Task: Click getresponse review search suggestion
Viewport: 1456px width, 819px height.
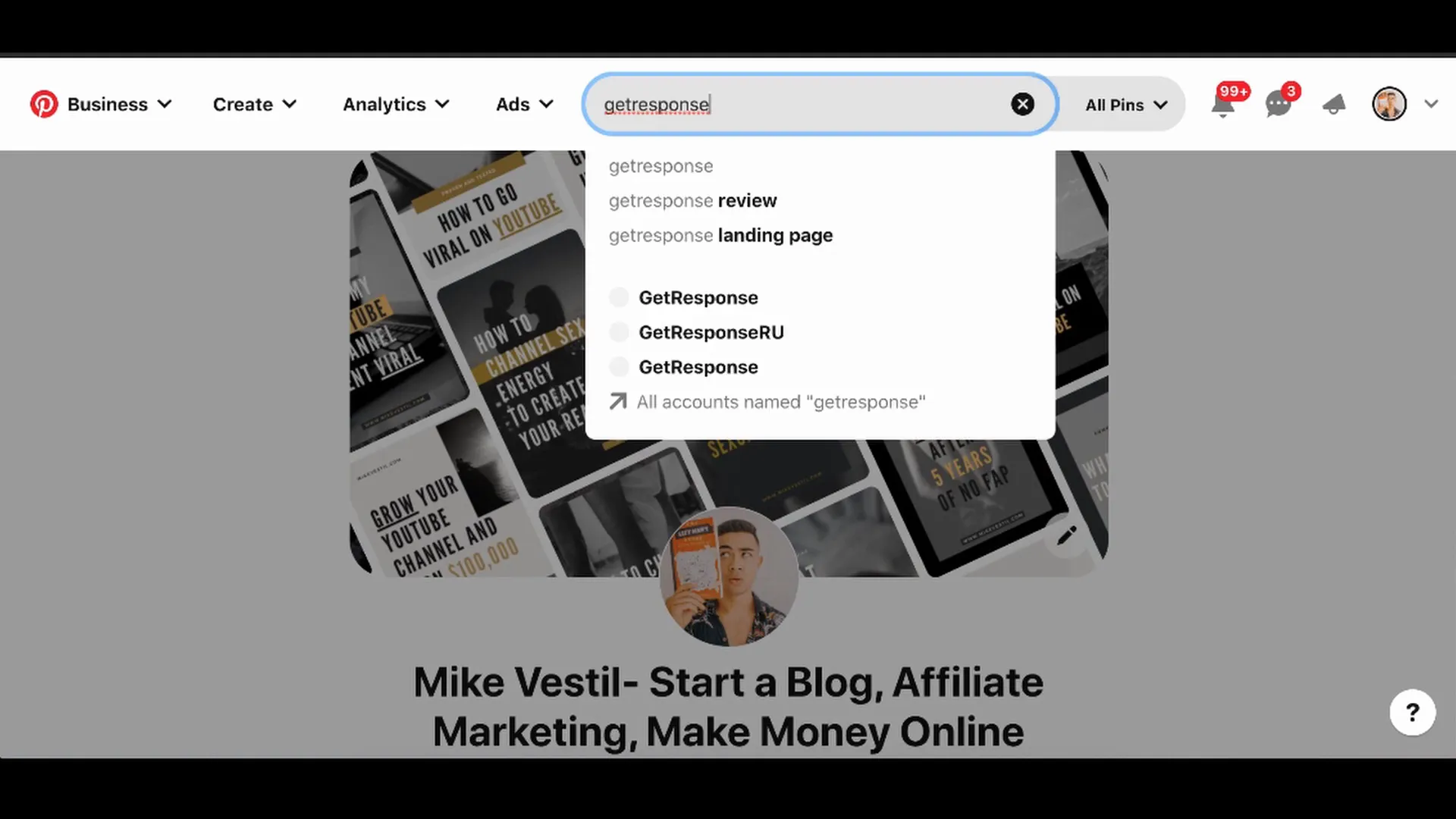Action: 693,200
